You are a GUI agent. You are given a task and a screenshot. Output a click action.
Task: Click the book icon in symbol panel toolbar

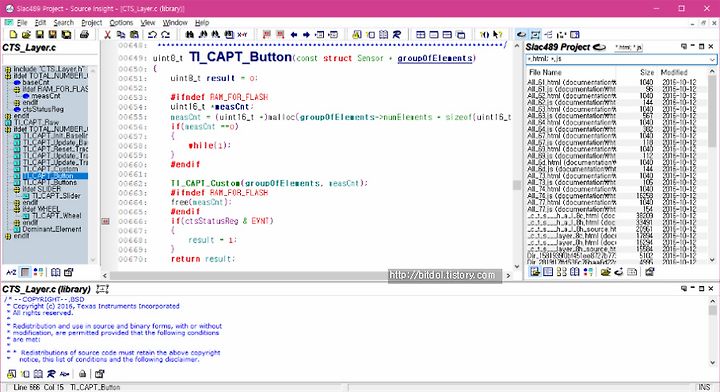[x=56, y=272]
